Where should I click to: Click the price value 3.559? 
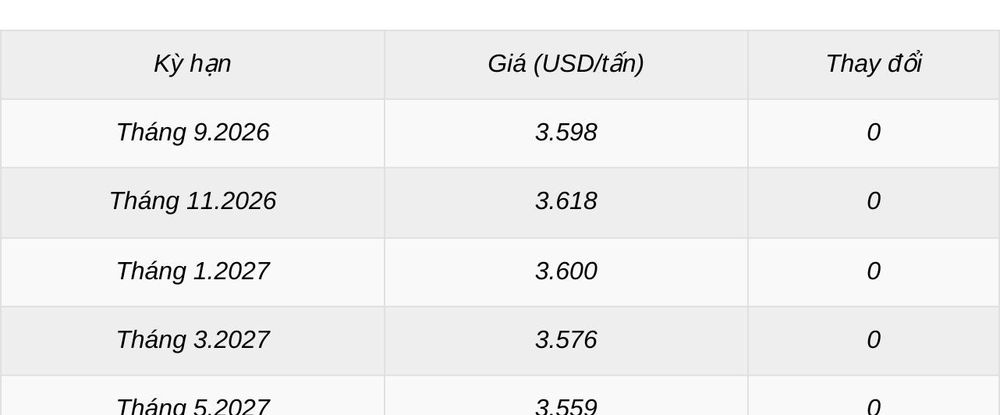pyautogui.click(x=566, y=406)
